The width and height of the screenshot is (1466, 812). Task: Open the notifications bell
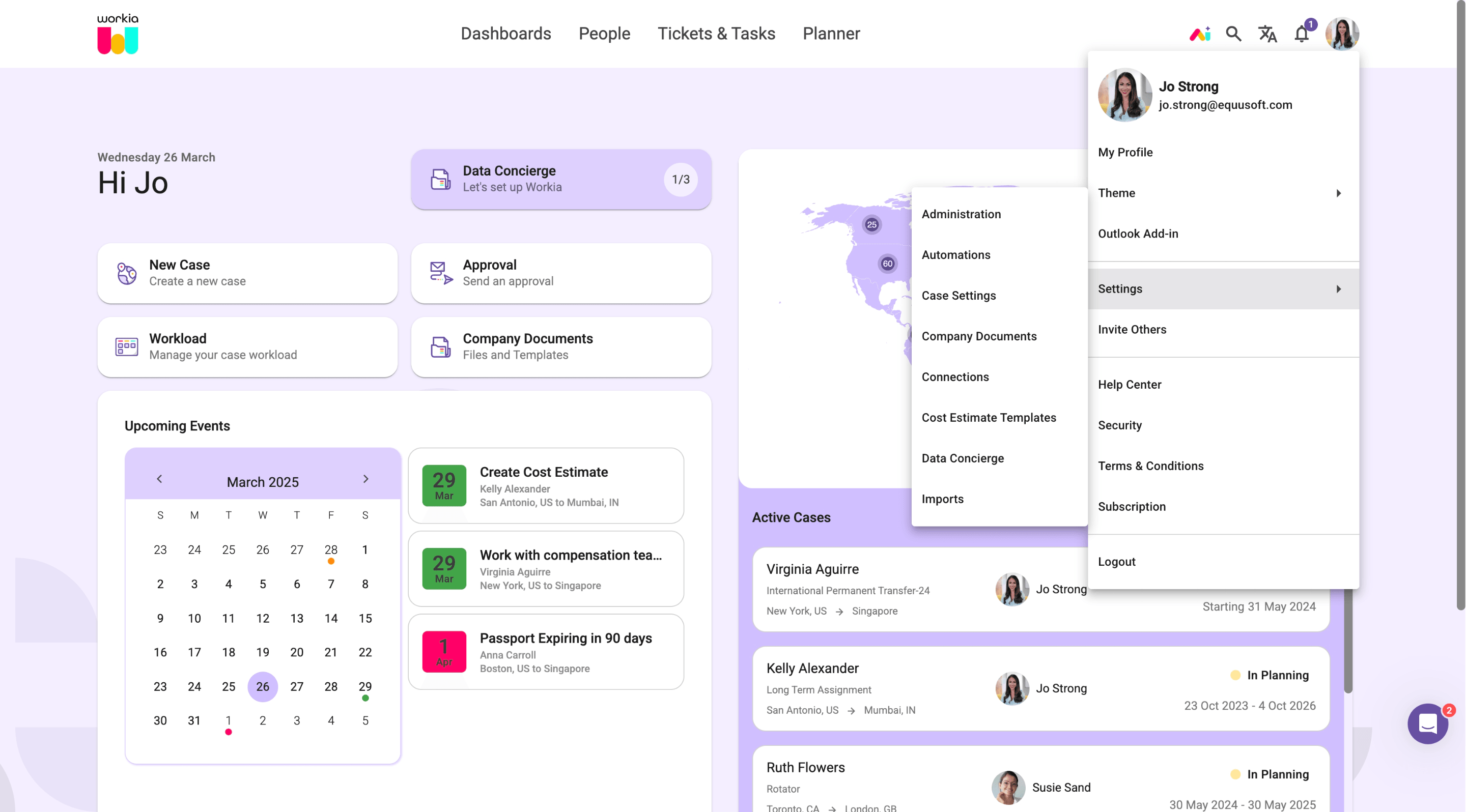point(1302,34)
